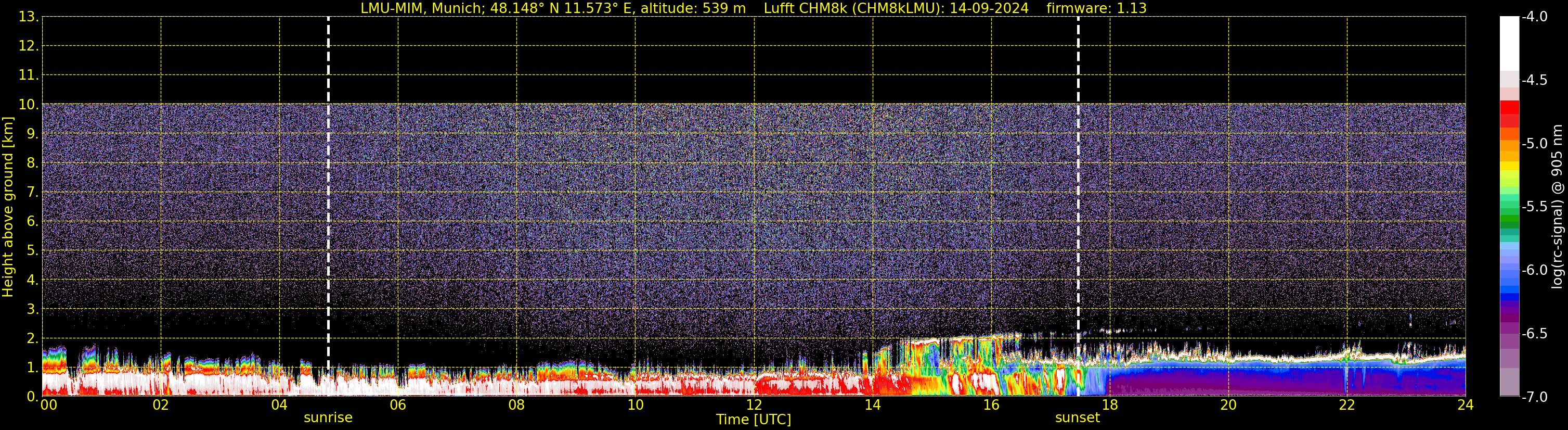
Task: Click the '06' time axis tick label
Action: (398, 405)
